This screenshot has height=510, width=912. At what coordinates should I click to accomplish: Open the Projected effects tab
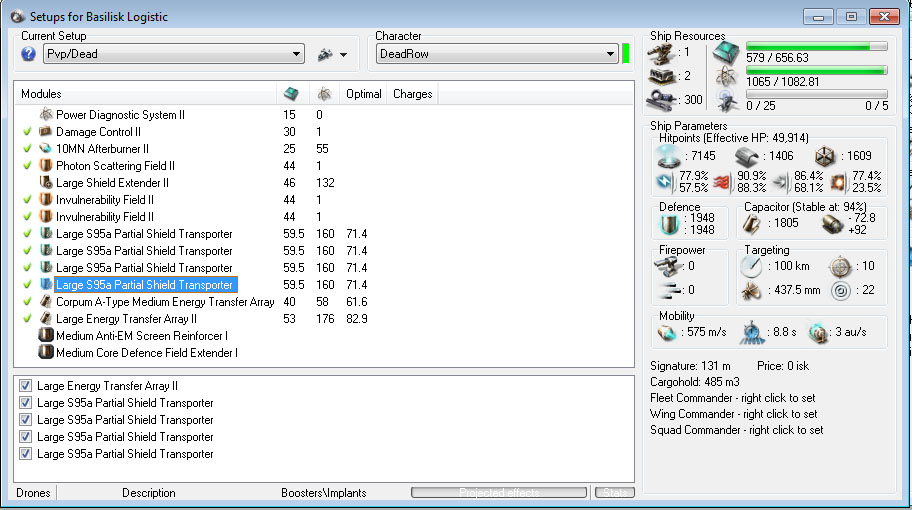click(x=499, y=493)
